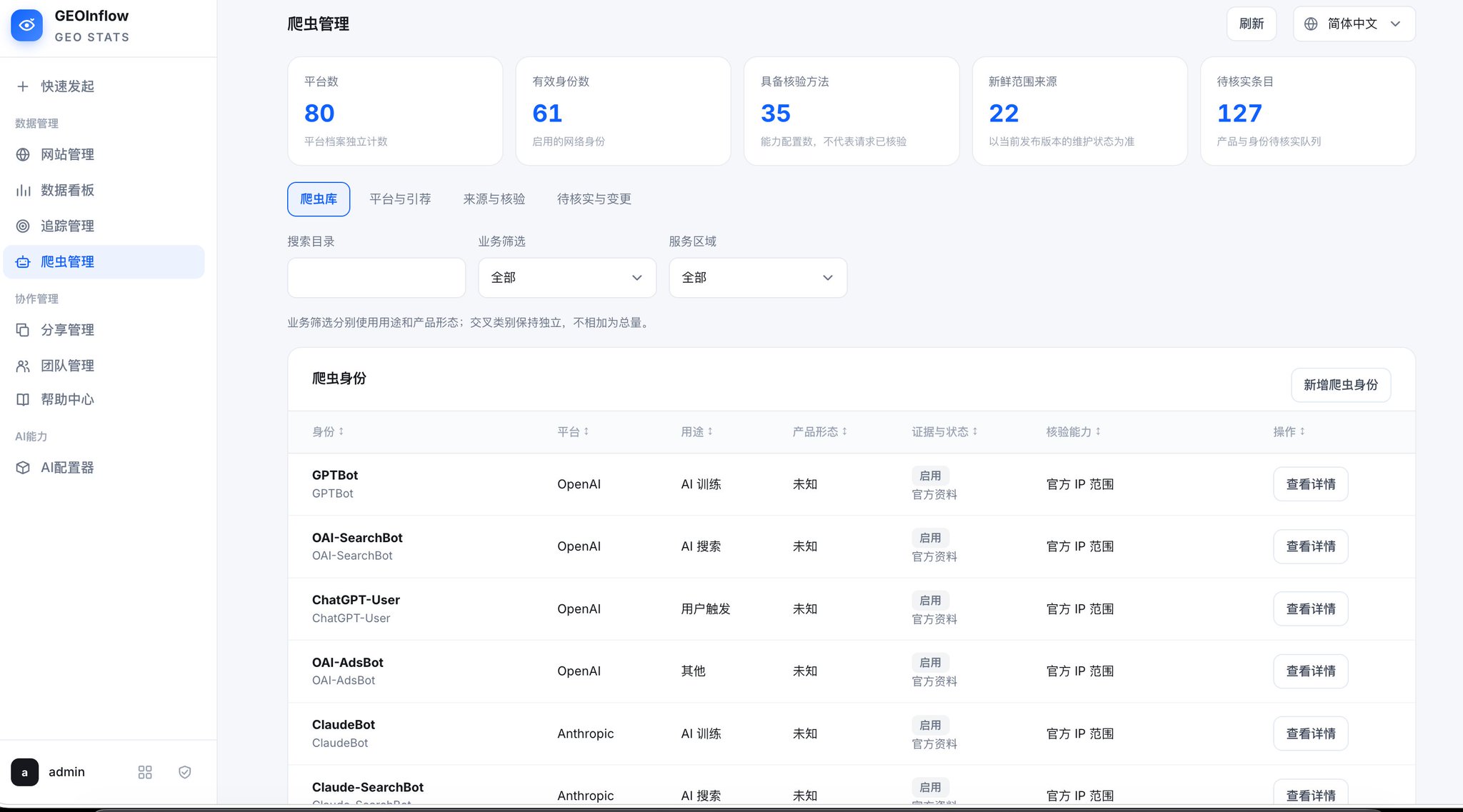Click the 刷新 button
Viewport: 1463px width, 812px height.
[1252, 24]
